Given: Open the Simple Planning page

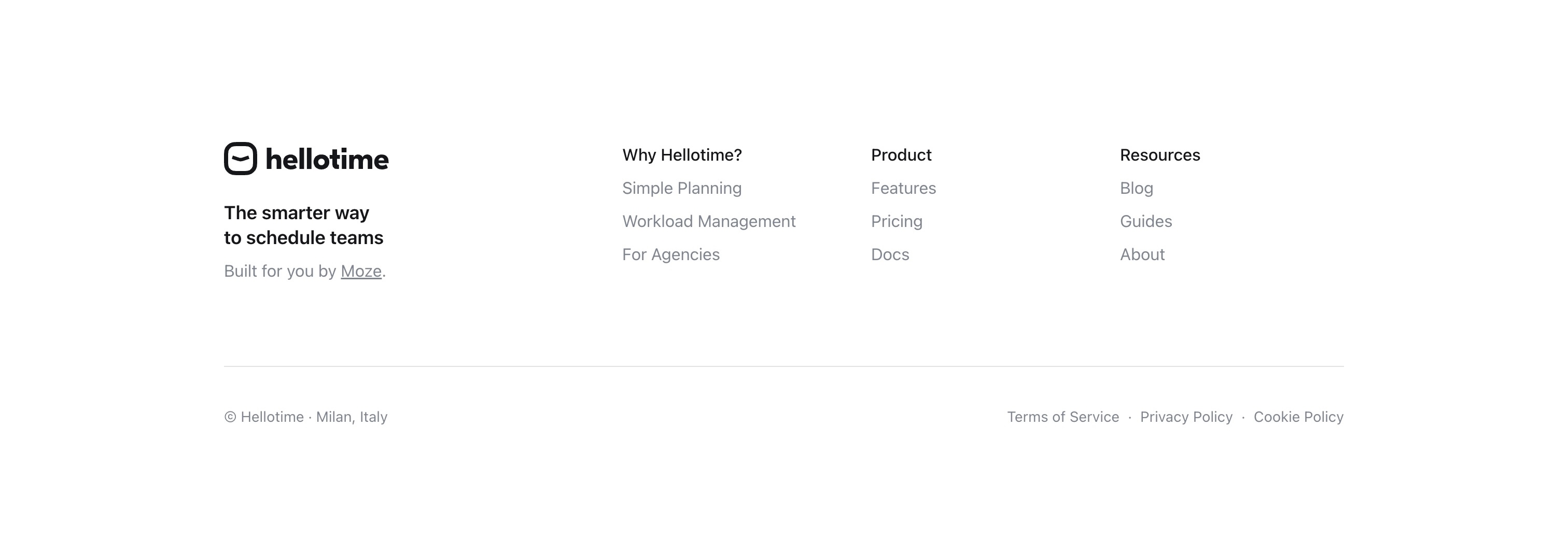Looking at the screenshot, I should click(682, 188).
